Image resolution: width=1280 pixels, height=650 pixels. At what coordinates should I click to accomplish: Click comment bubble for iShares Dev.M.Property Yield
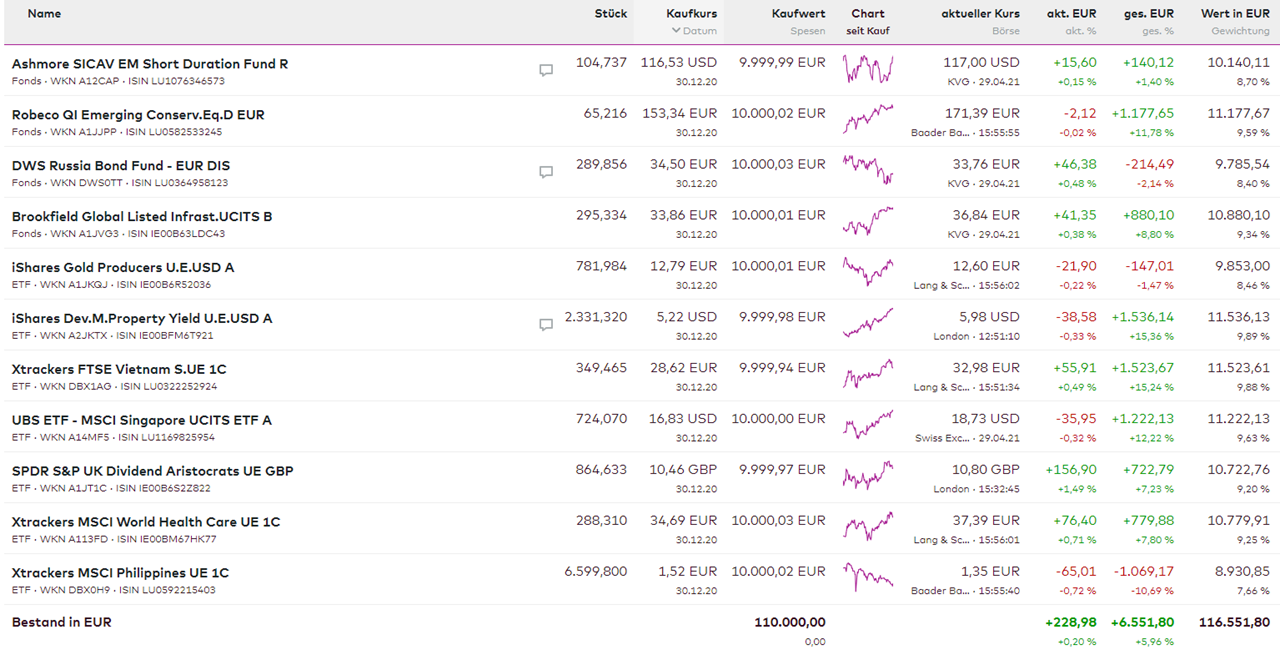pos(546,325)
